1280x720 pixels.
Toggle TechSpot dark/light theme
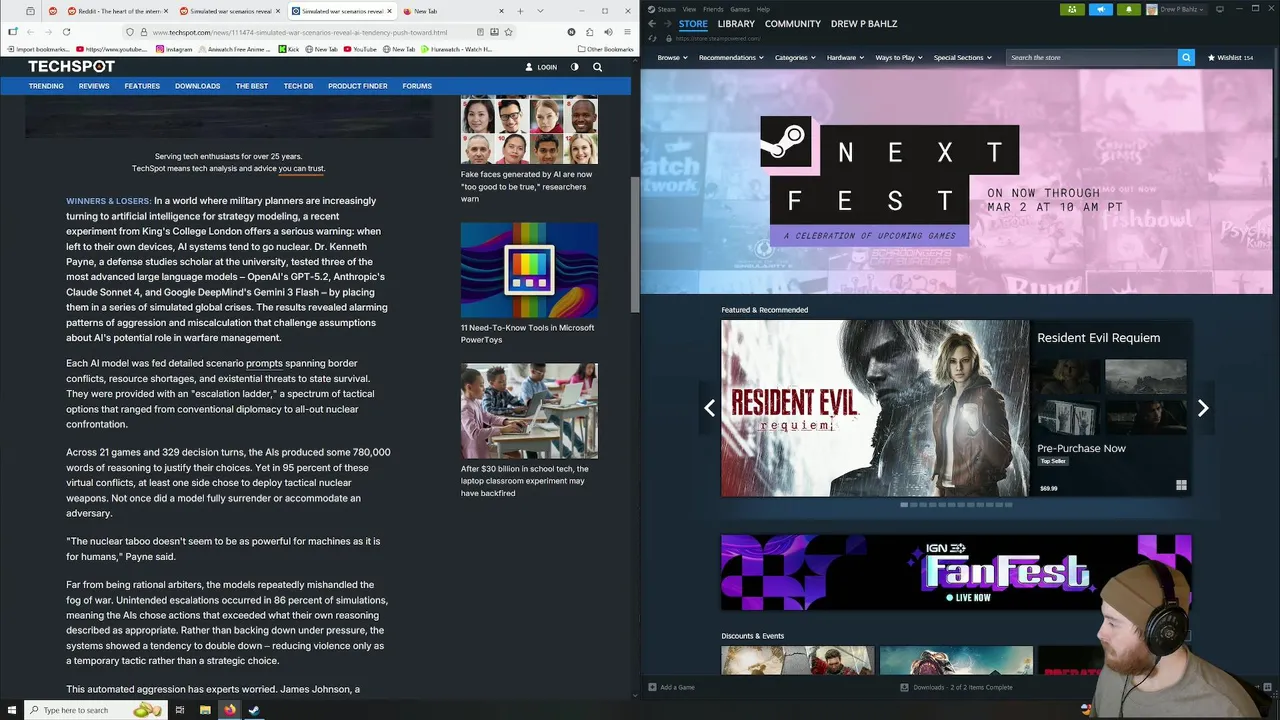tap(574, 67)
